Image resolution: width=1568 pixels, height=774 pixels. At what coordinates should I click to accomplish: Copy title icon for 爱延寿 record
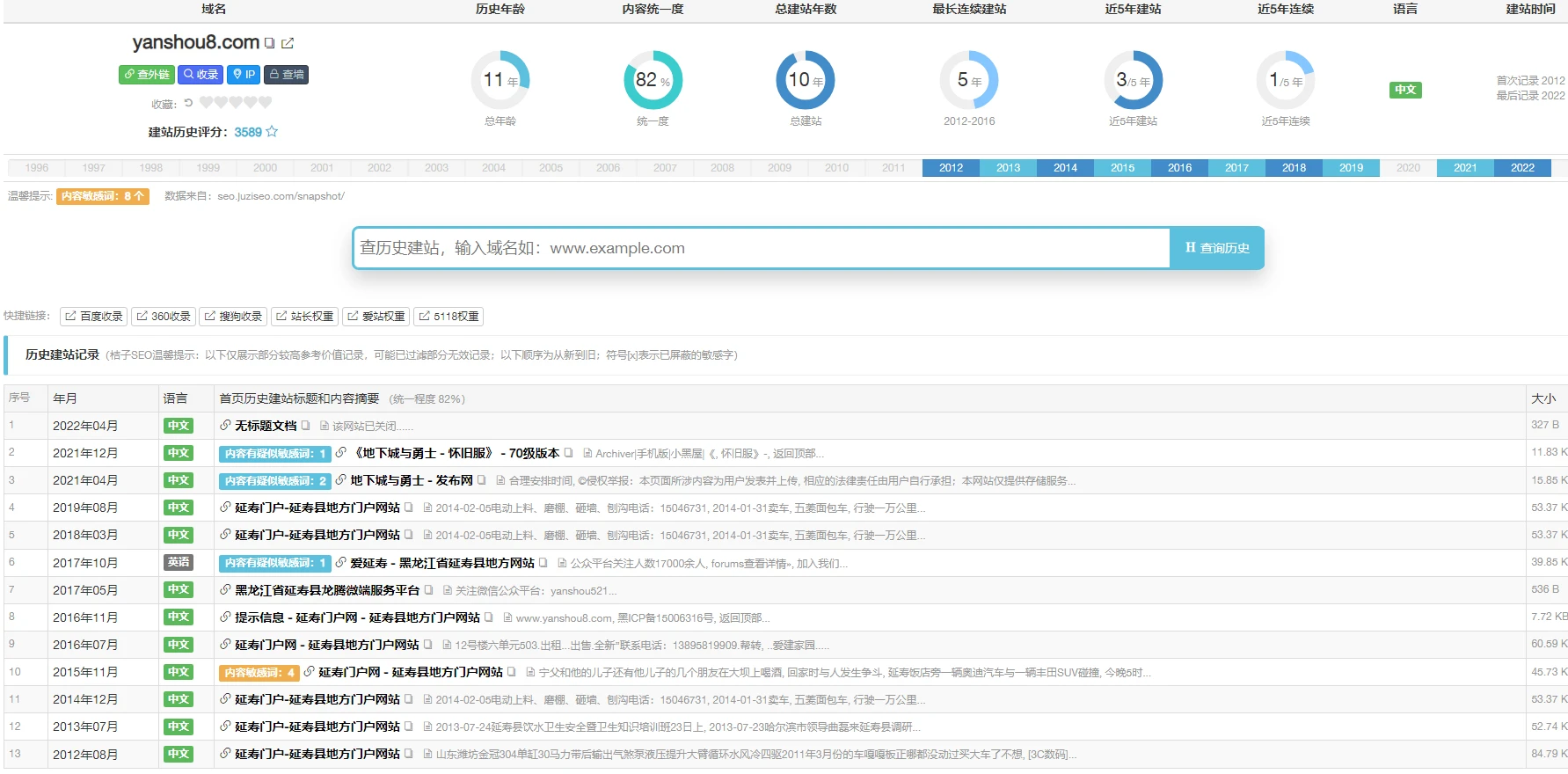(543, 563)
